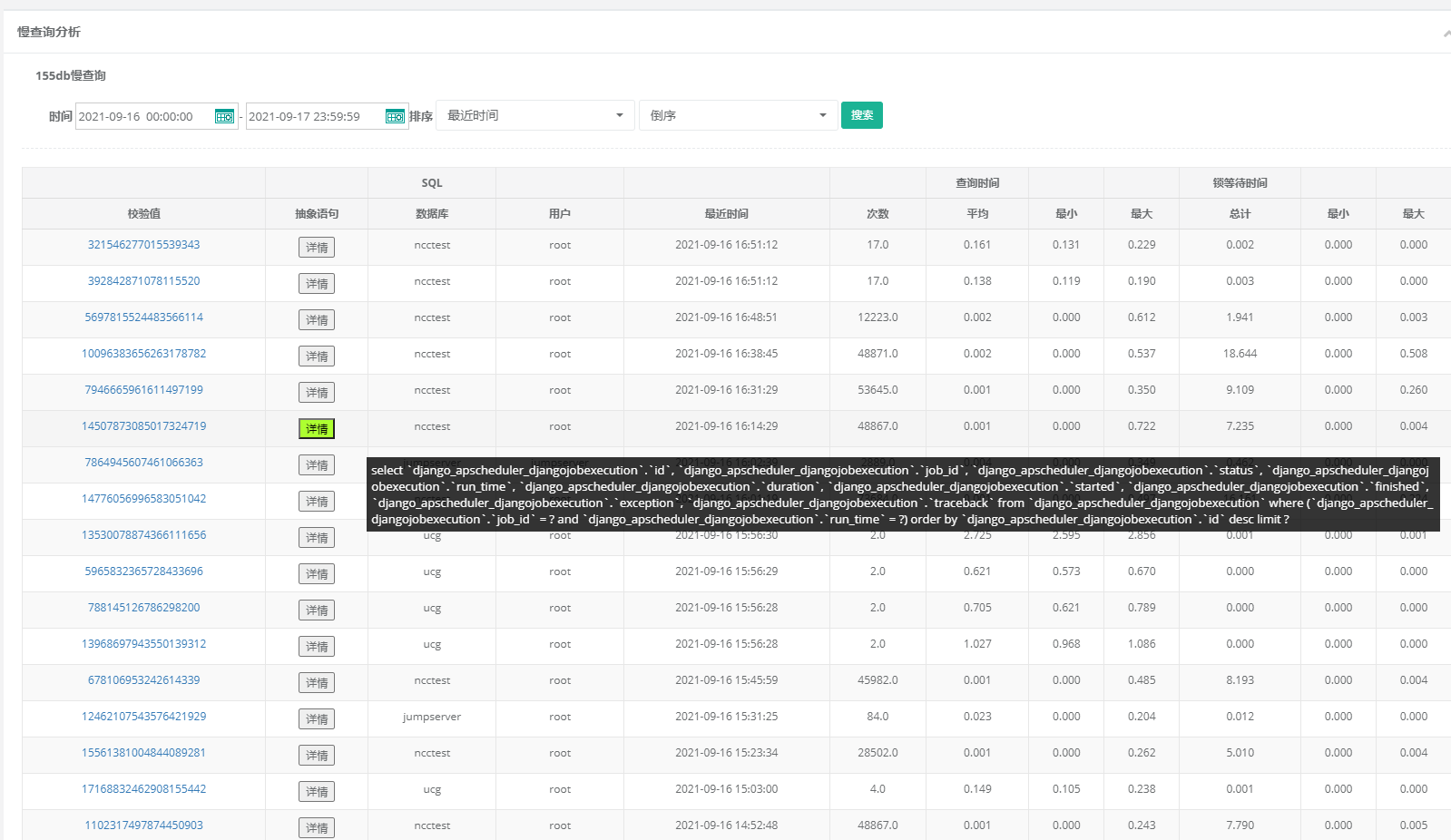Click 详情 button for row 321546277015539343
Viewport: 1451px width, 840px height.
(317, 248)
